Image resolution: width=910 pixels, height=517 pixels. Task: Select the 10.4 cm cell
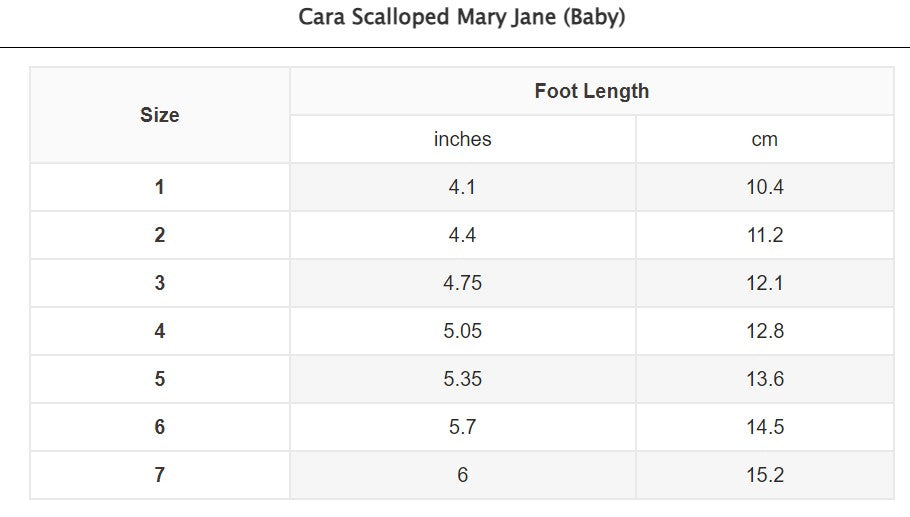pos(765,187)
